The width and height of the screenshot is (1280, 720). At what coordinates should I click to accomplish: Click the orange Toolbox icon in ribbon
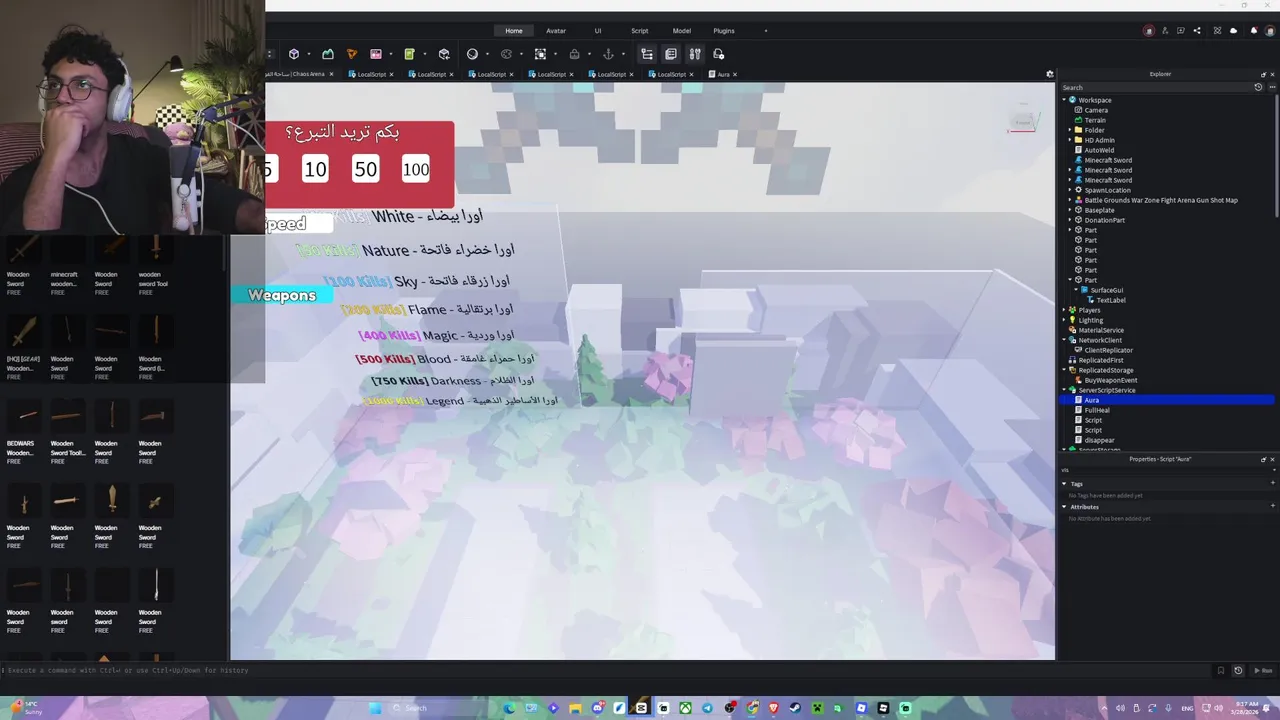[x=352, y=54]
